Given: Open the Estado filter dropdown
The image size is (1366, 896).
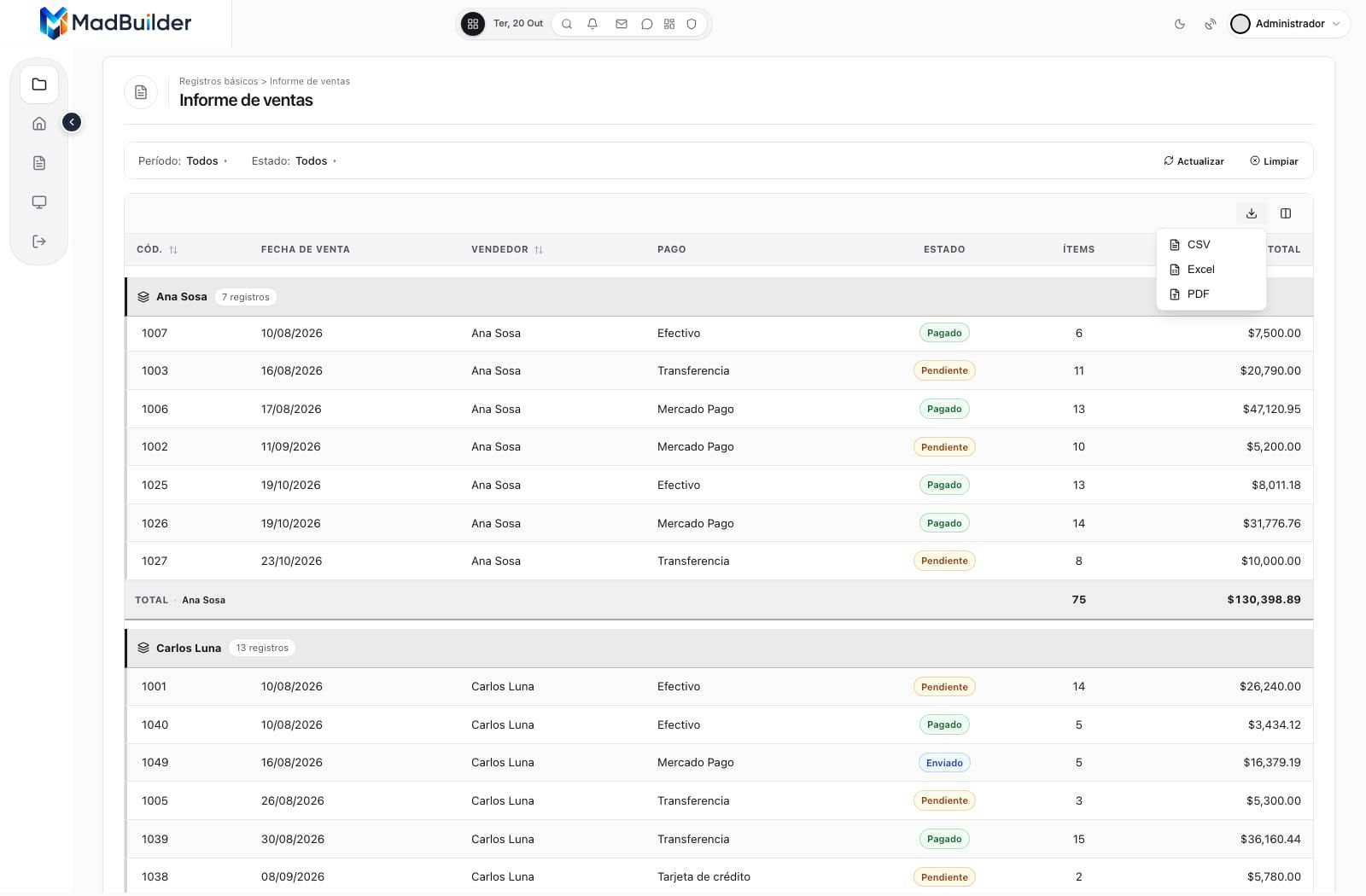Looking at the screenshot, I should [295, 160].
